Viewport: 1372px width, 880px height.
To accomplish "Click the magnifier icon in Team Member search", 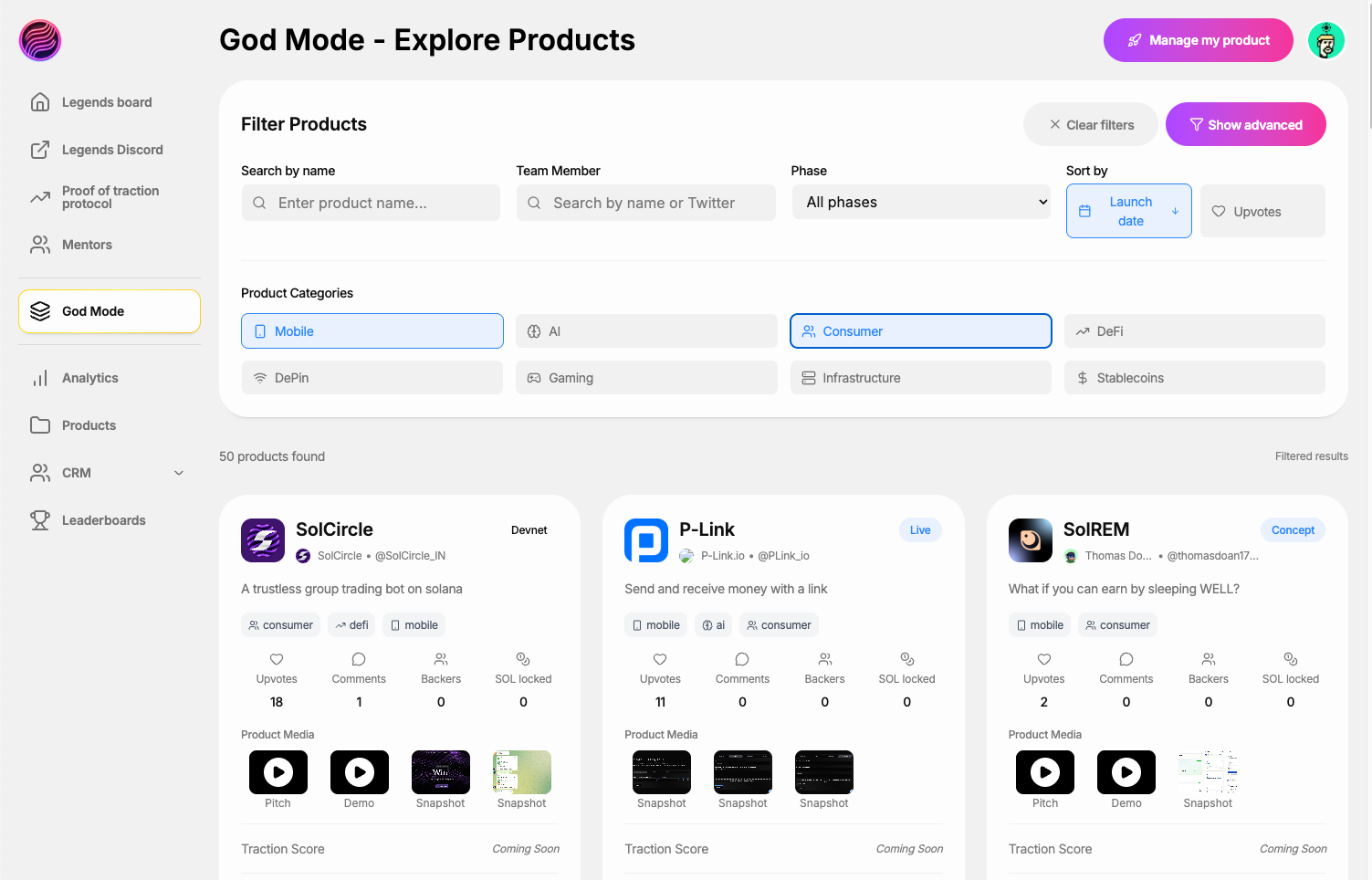I will (534, 203).
